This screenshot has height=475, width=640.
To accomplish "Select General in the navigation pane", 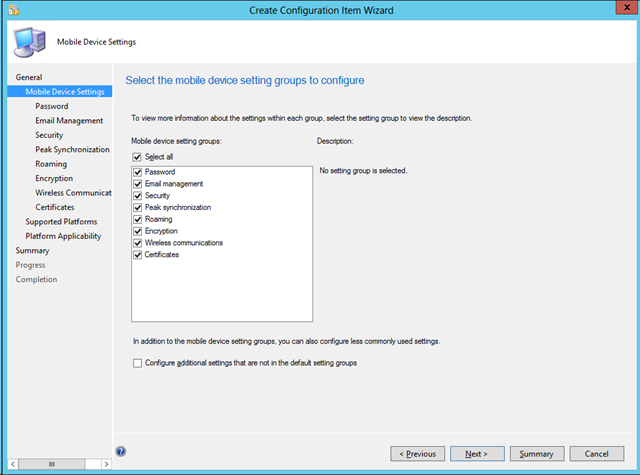I will [x=29, y=77].
